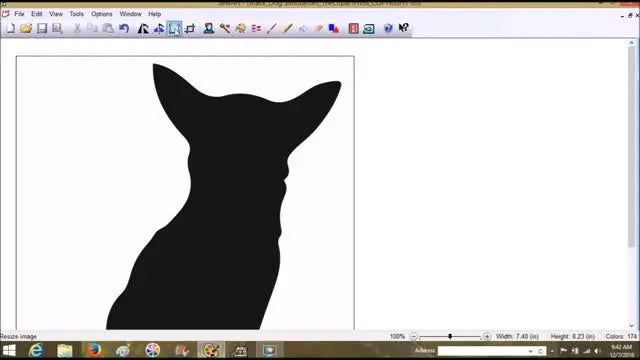Image resolution: width=640 pixels, height=360 pixels.
Task: Click the black dog silhouette image
Action: click(x=224, y=196)
